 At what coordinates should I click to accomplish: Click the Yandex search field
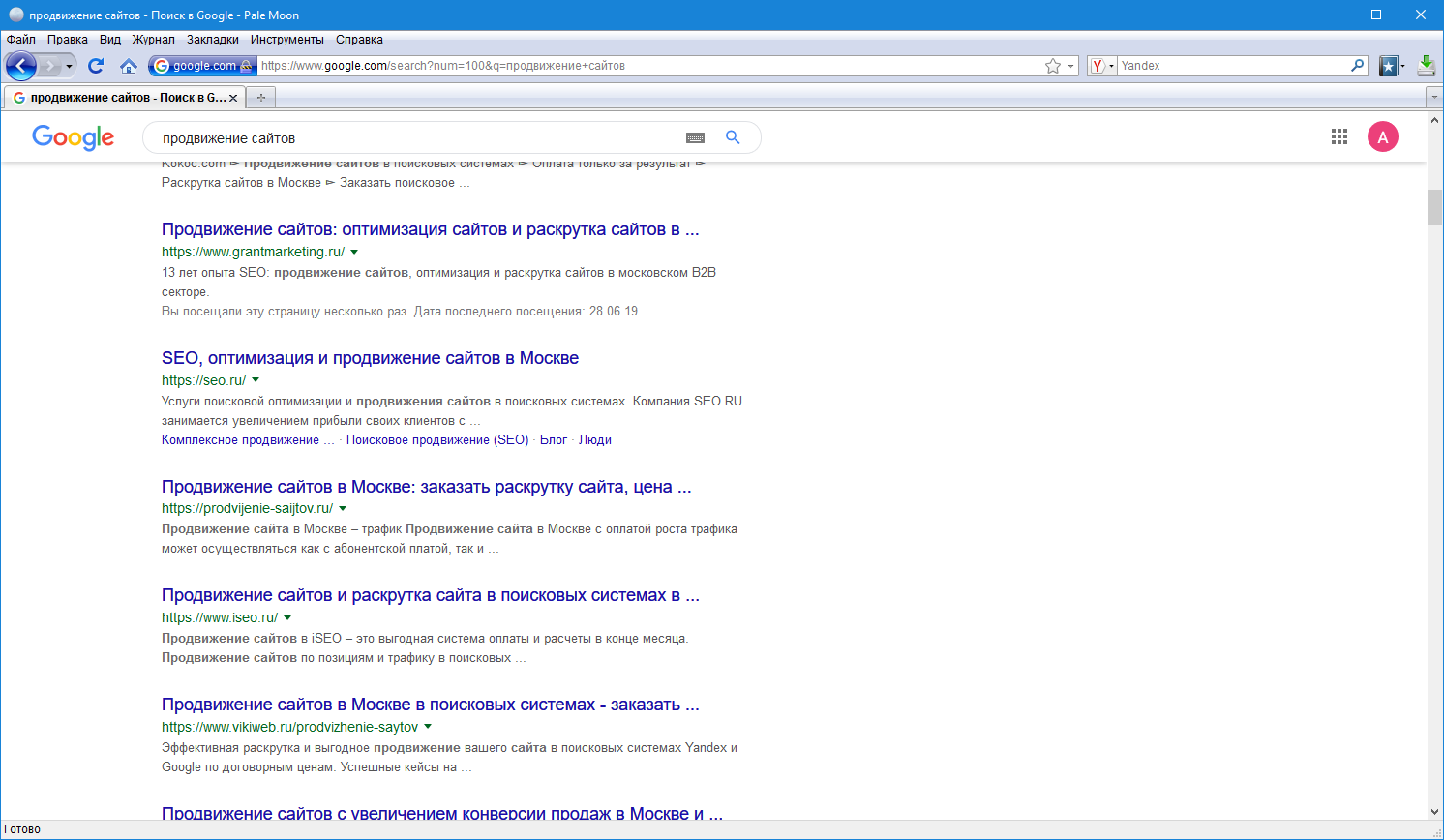[x=1233, y=66]
